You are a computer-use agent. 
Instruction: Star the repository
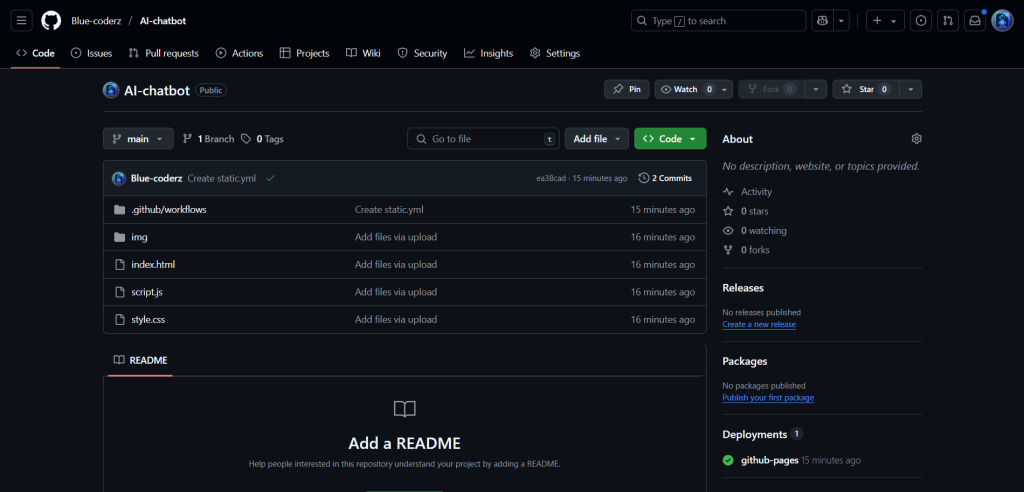coord(865,90)
